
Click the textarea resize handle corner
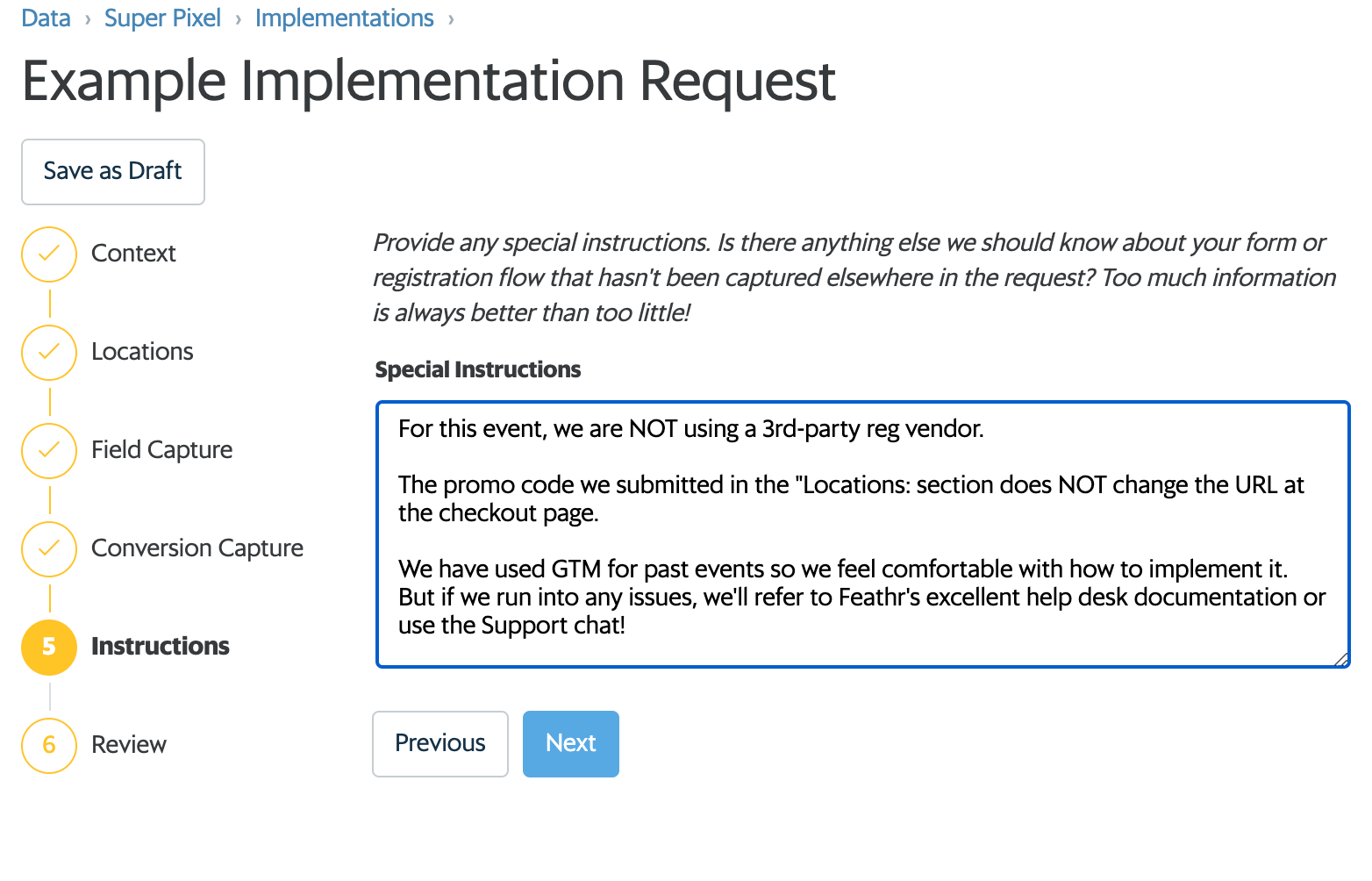pos(1341,660)
